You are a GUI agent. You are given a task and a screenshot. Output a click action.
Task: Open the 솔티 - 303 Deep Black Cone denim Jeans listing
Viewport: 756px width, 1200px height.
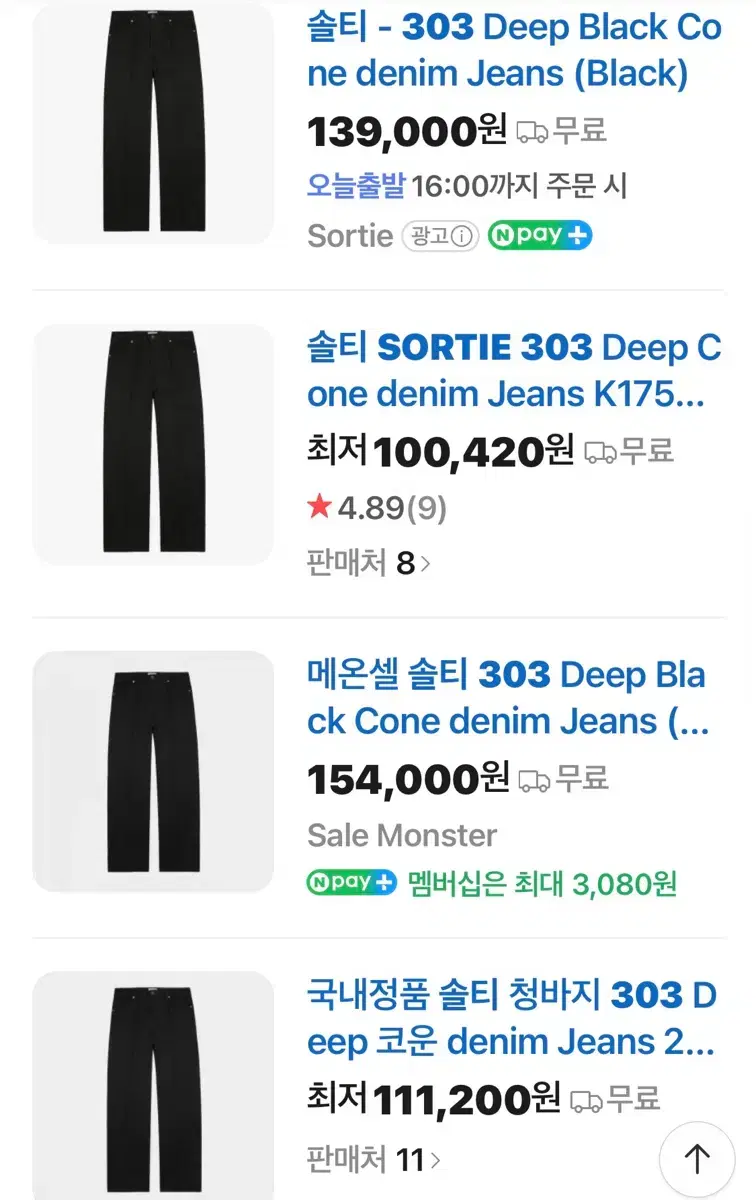514,50
